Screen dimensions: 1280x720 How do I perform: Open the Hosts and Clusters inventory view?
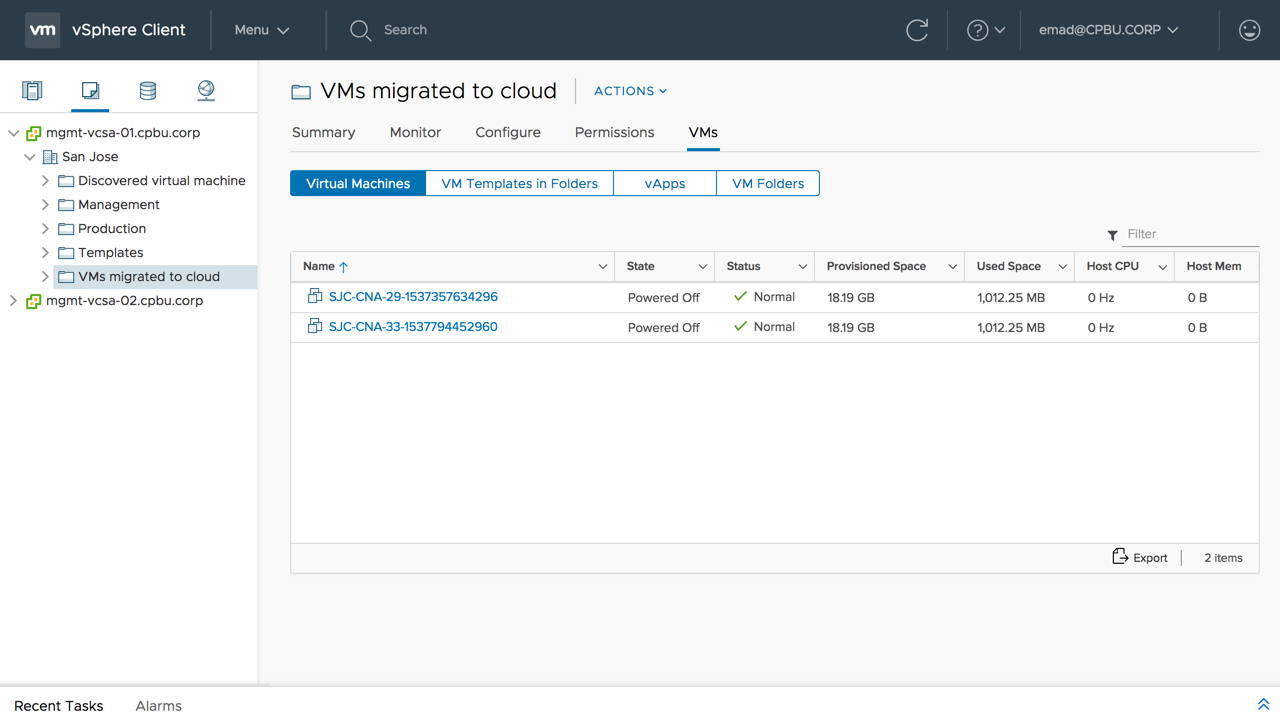coord(32,91)
